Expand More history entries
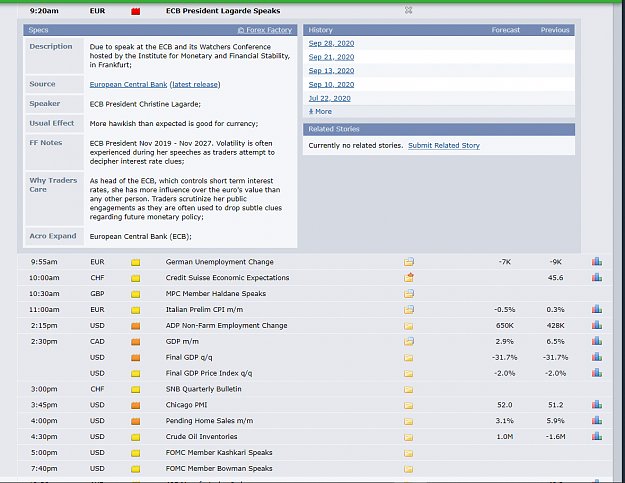Screen dimensions: 625x483 [320, 112]
